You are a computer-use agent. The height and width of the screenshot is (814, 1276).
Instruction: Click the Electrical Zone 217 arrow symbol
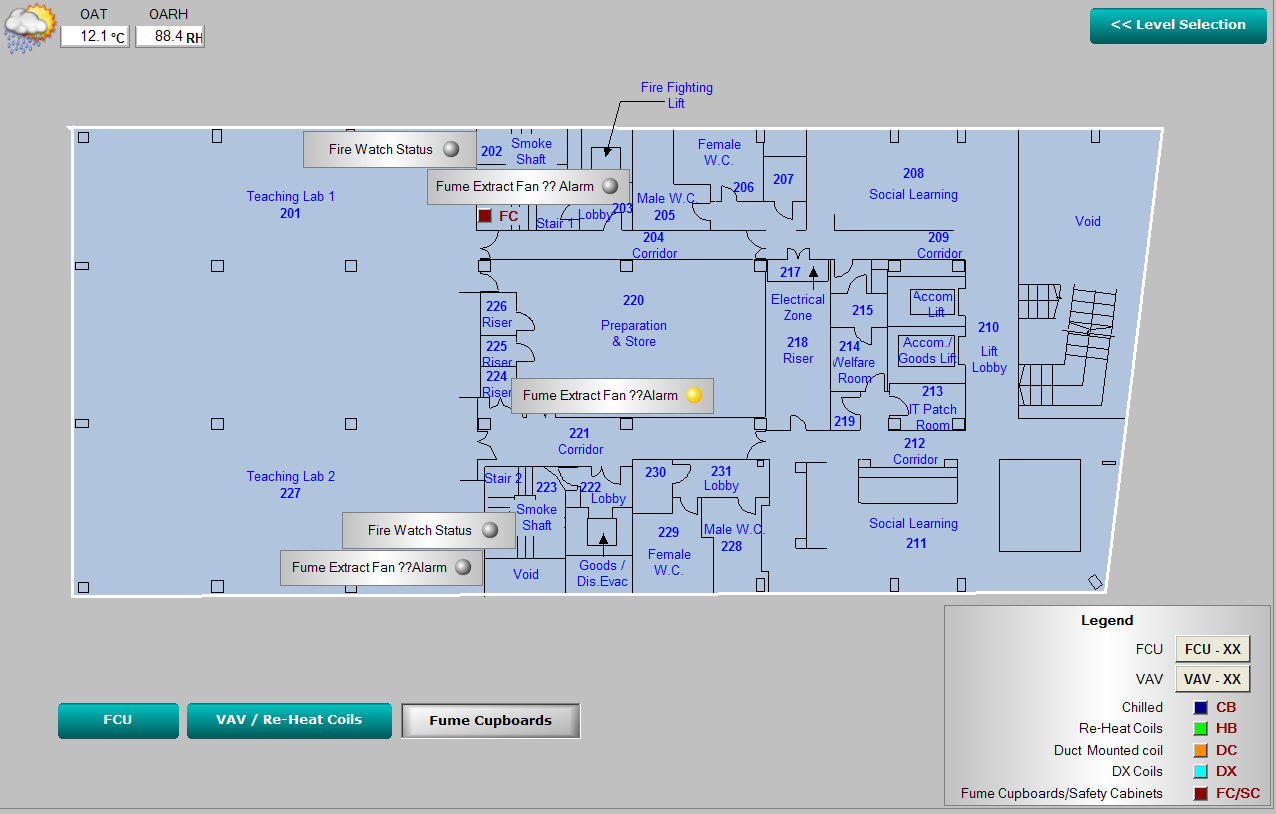point(813,271)
